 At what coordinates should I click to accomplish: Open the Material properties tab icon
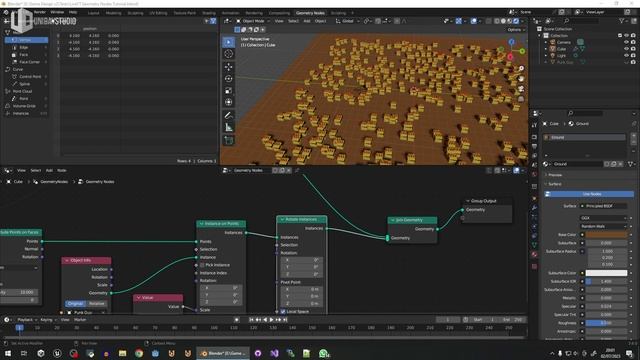534,254
